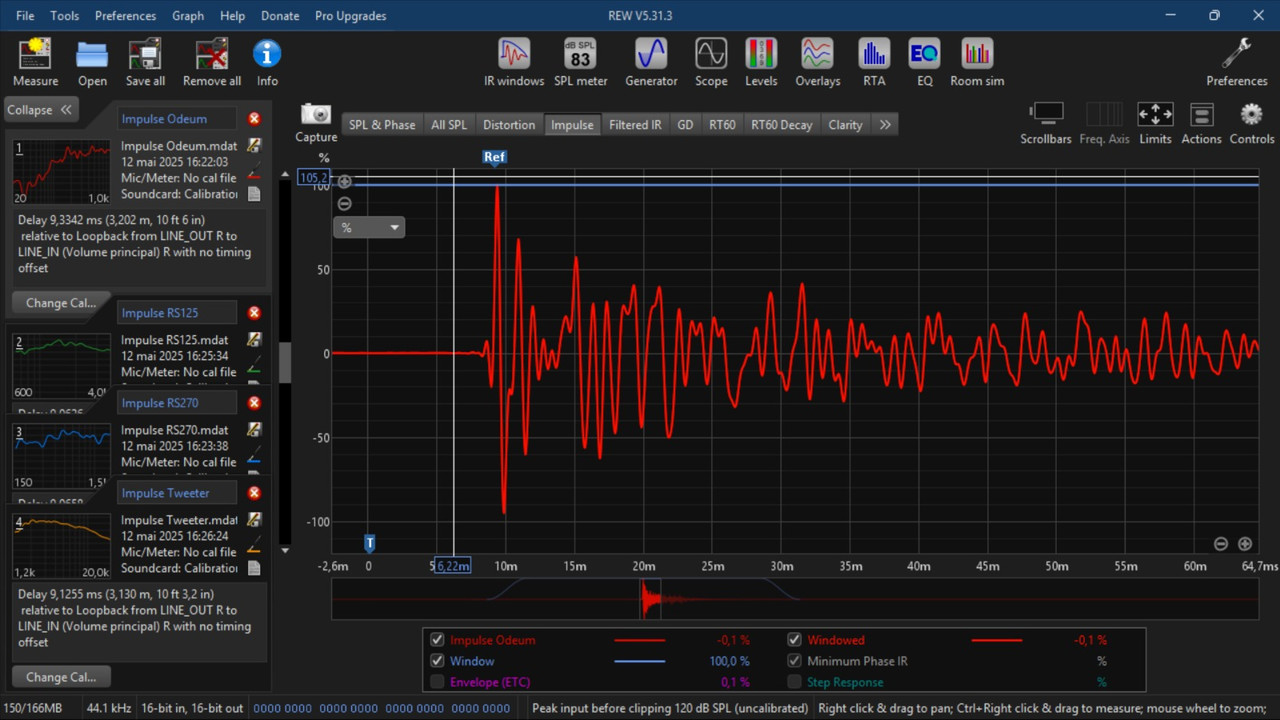Open the RTA analyzer
1280x720 pixels.
874,62
